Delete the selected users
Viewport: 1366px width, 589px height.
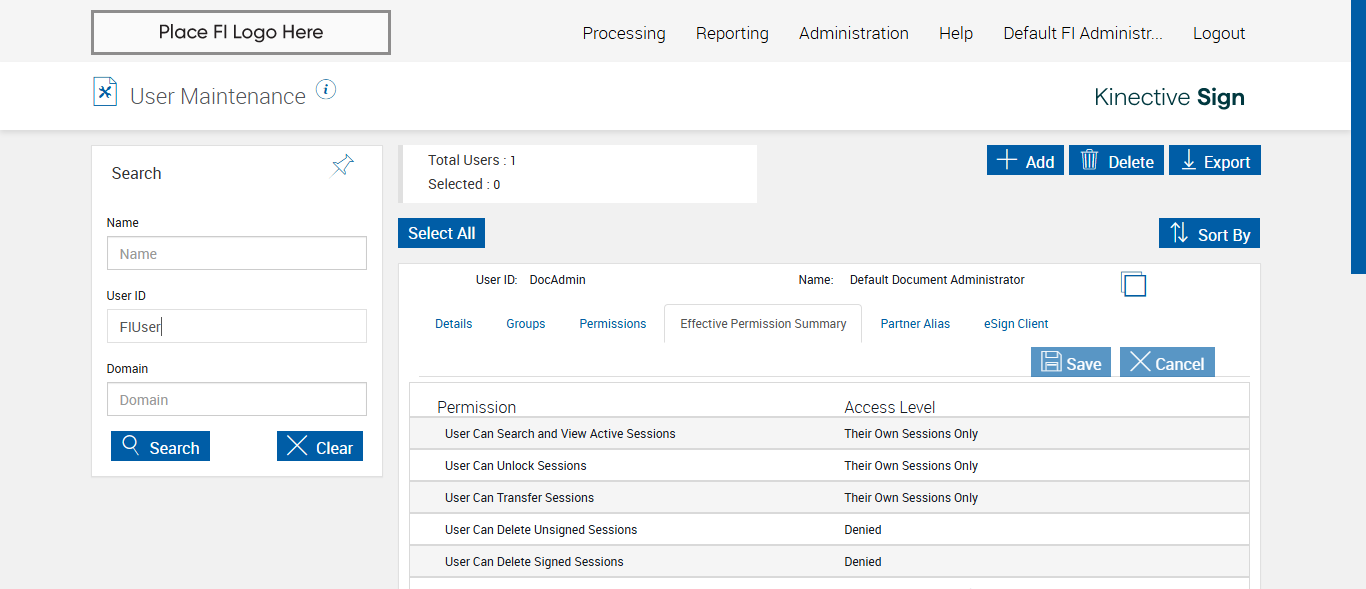tap(1116, 161)
